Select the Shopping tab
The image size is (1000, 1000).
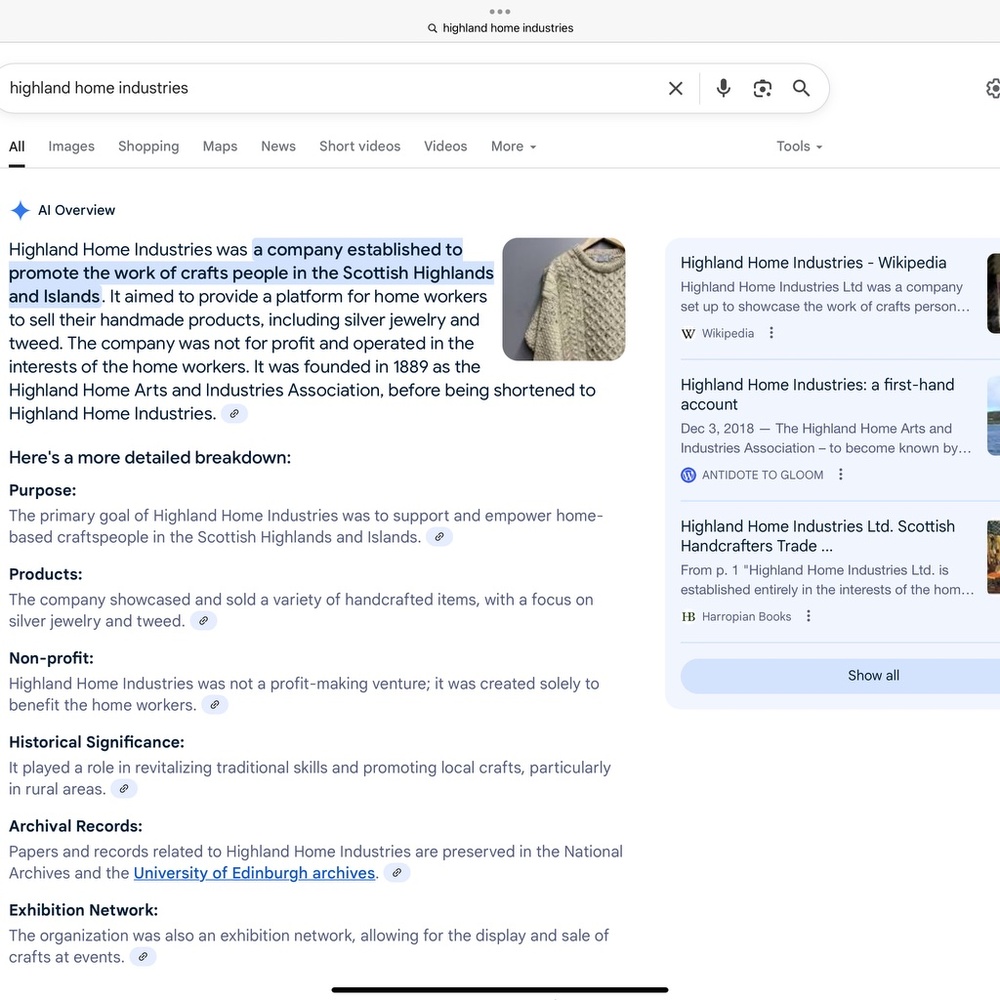point(149,147)
